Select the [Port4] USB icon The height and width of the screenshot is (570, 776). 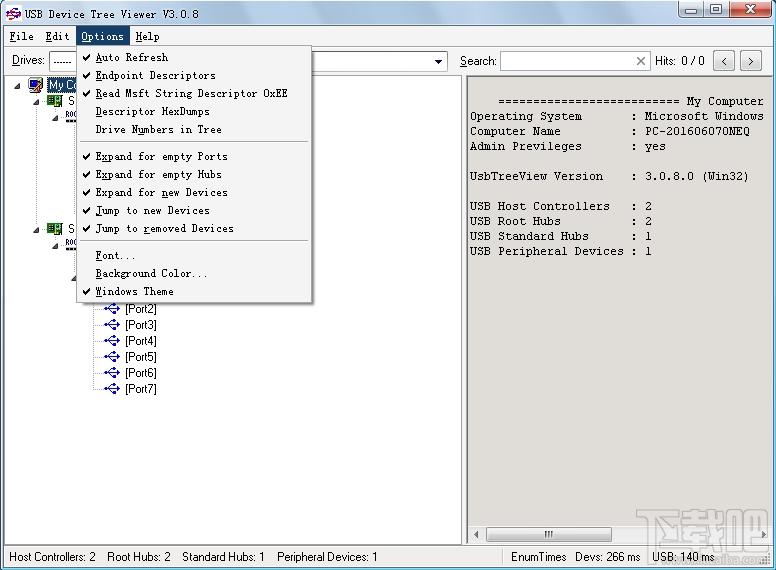point(112,340)
